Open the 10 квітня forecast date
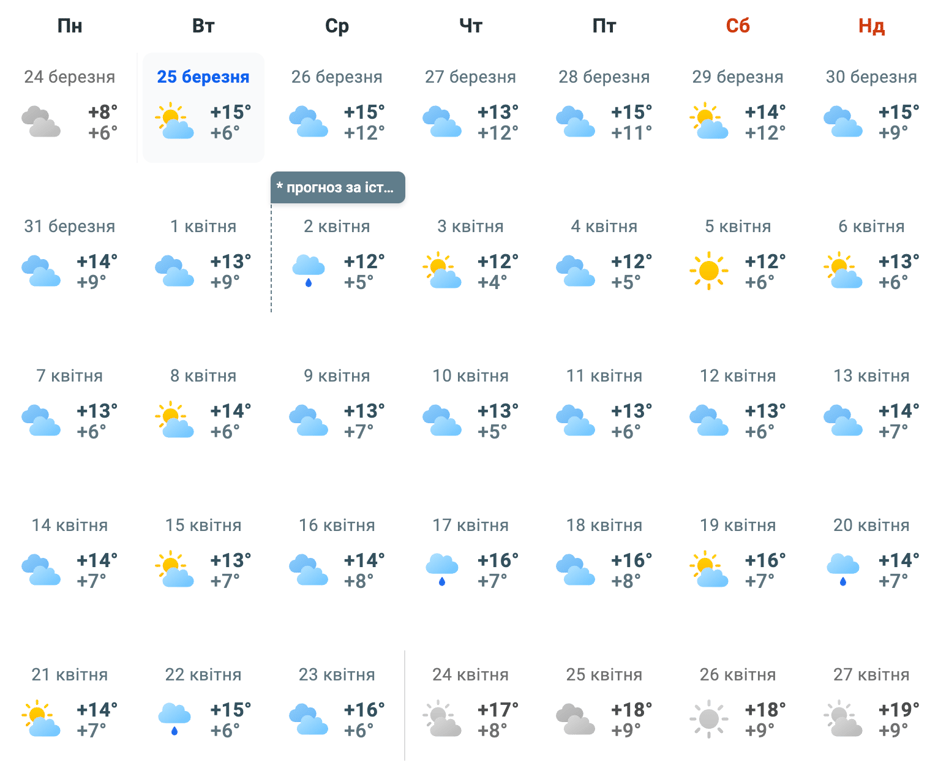The image size is (949, 768). click(x=470, y=376)
